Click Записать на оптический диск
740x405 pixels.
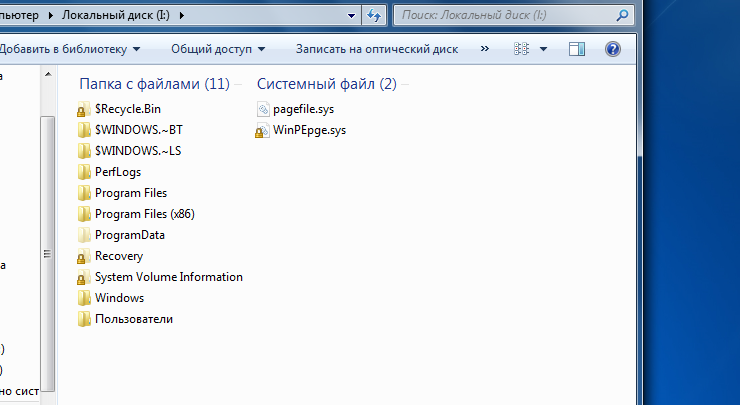coord(377,49)
